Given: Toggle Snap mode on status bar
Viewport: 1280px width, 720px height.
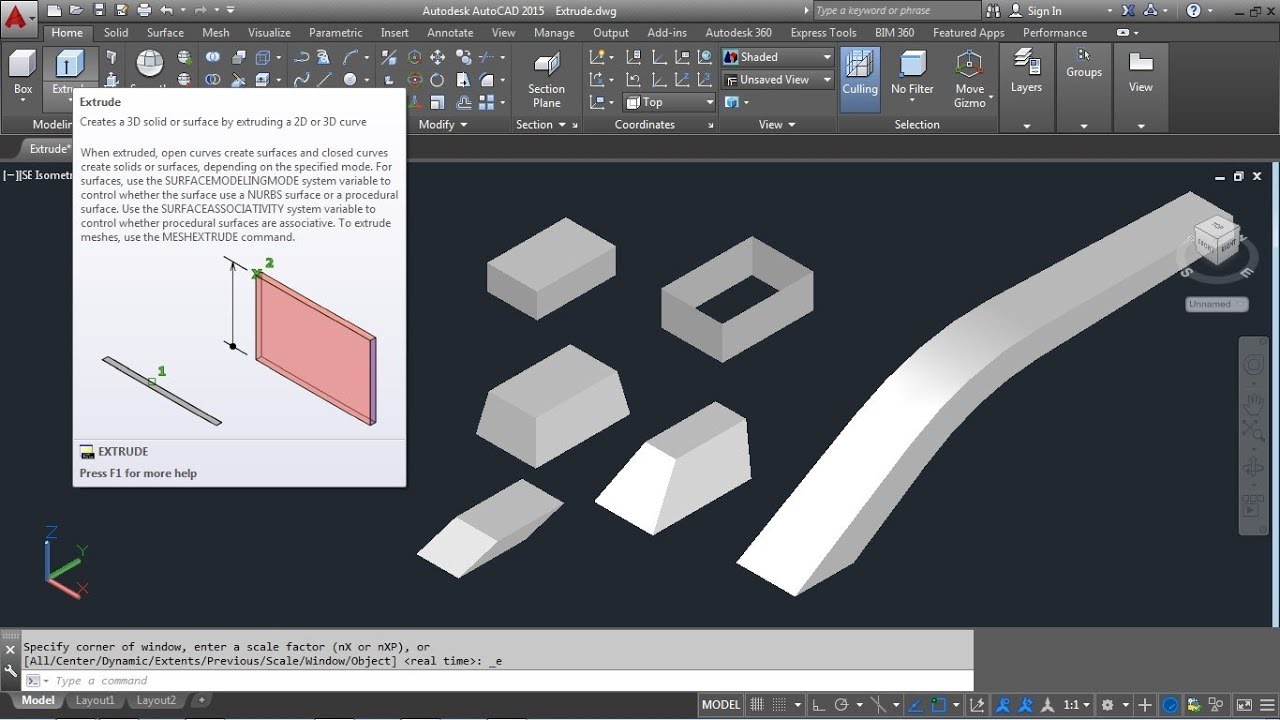Looking at the screenshot, I should pyautogui.click(x=780, y=705).
